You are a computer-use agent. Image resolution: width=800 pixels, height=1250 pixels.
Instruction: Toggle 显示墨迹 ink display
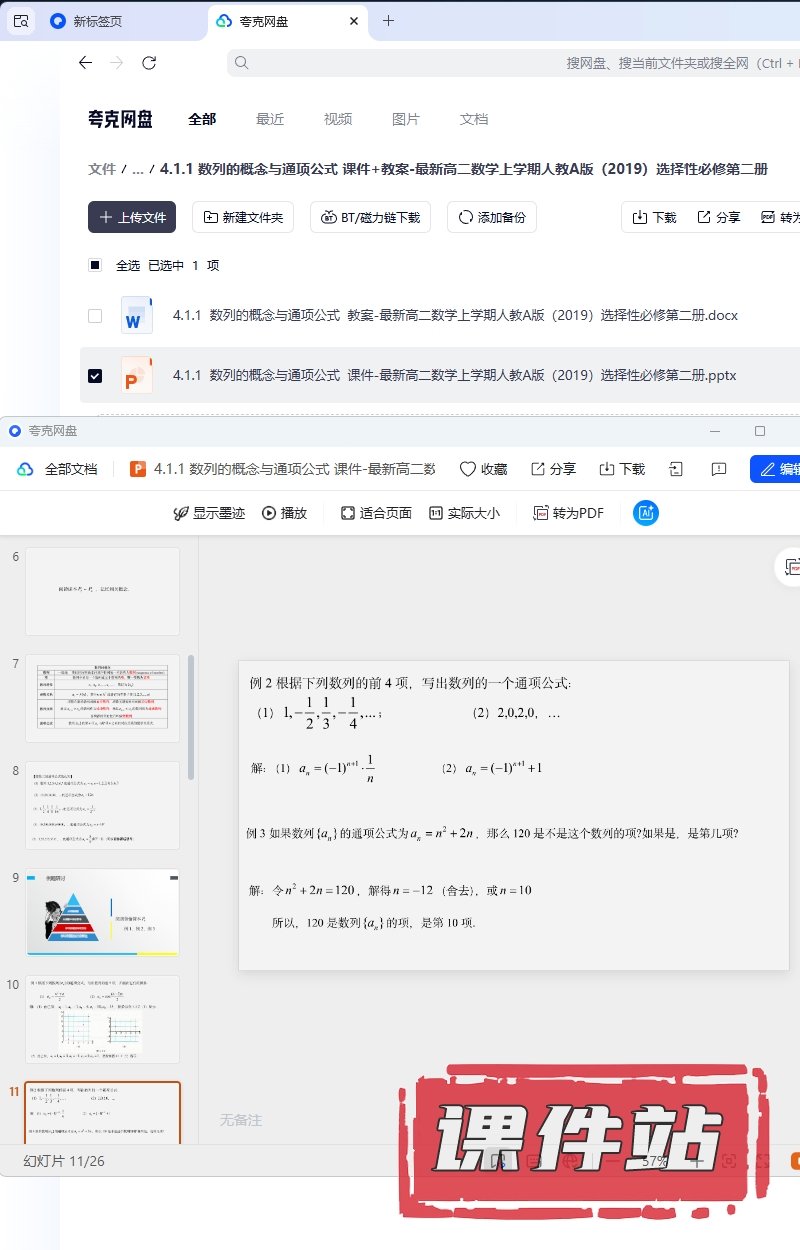pyautogui.click(x=208, y=513)
